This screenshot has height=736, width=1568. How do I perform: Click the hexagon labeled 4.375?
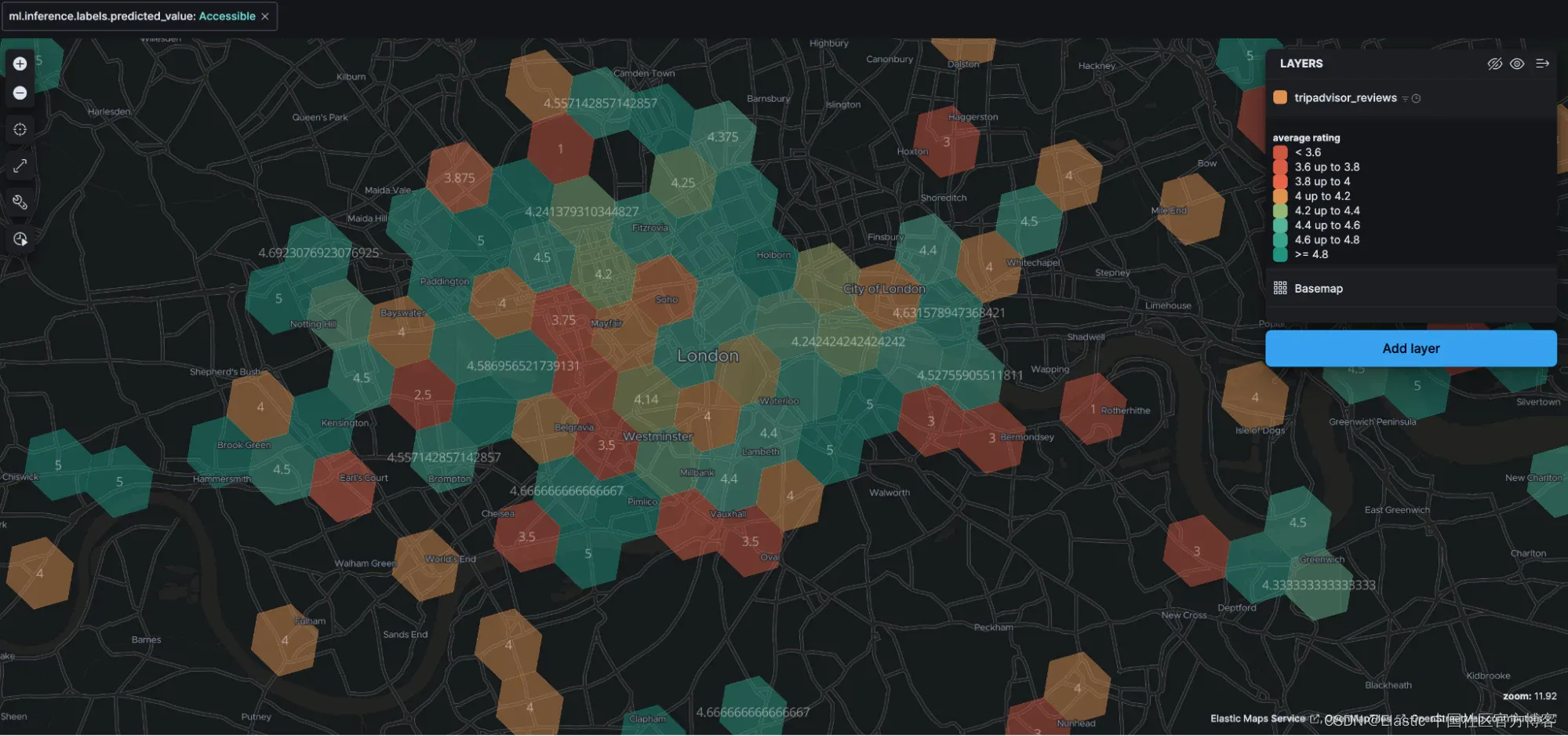click(x=722, y=137)
